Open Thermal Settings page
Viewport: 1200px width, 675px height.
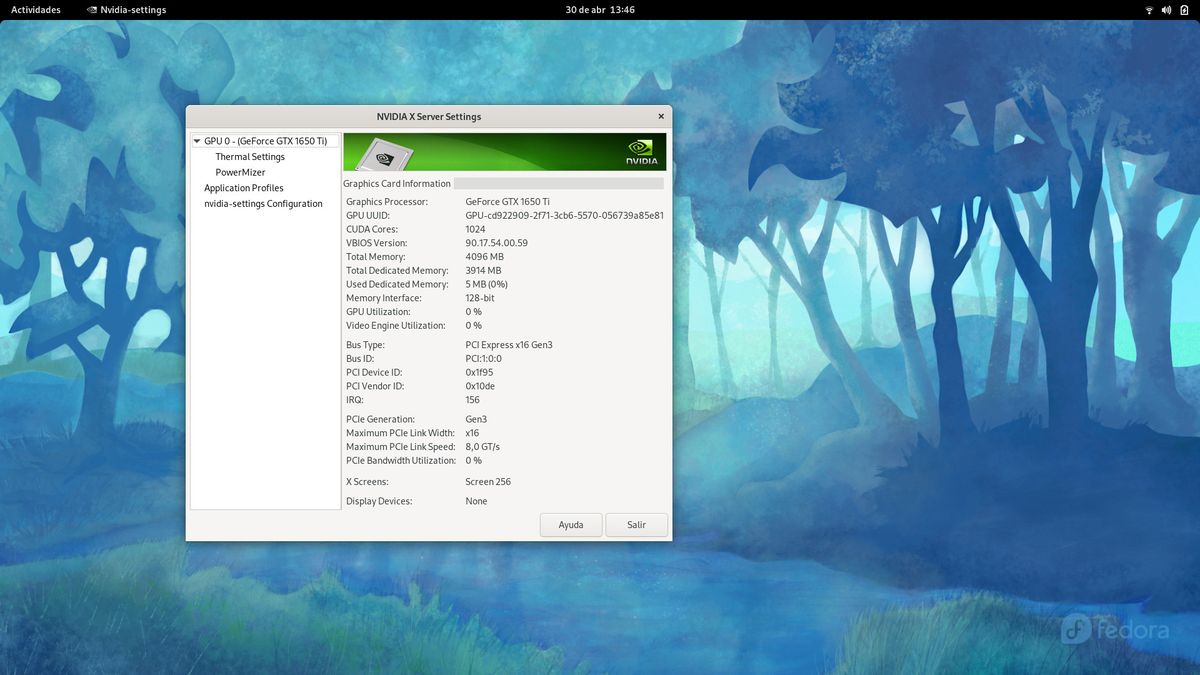point(250,157)
